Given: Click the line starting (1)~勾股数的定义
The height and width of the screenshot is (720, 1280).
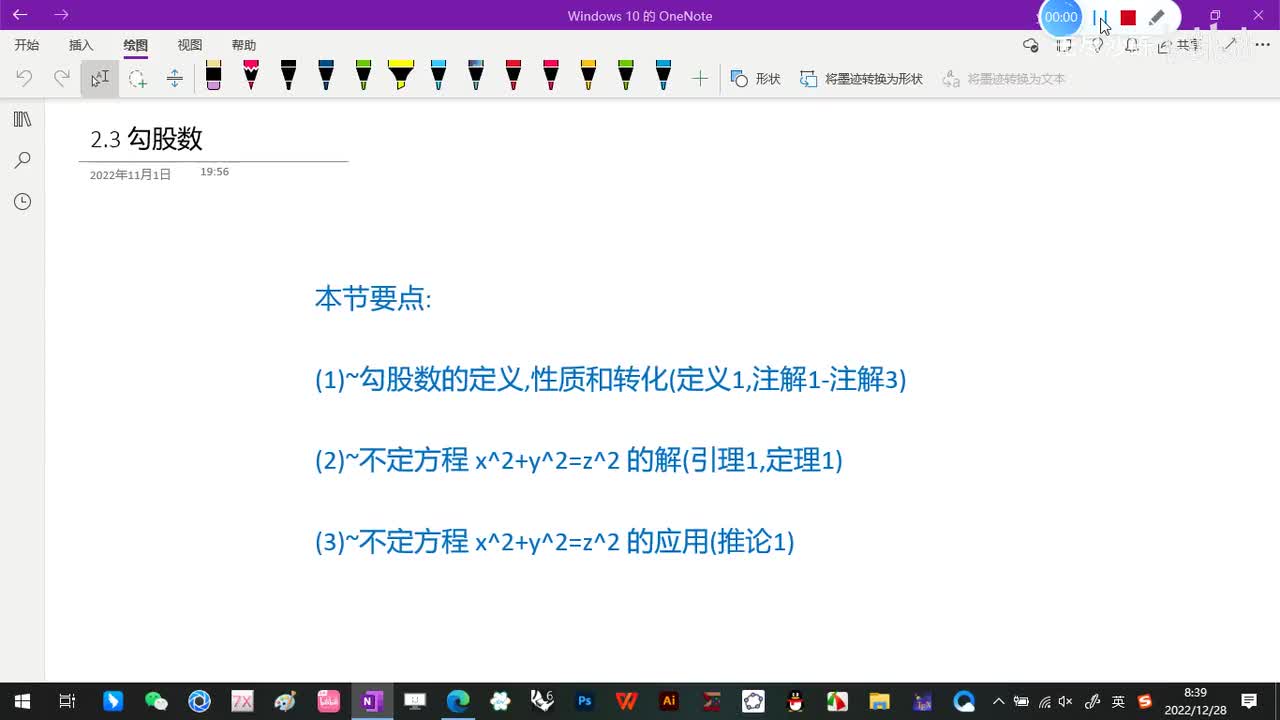Looking at the screenshot, I should tap(610, 380).
